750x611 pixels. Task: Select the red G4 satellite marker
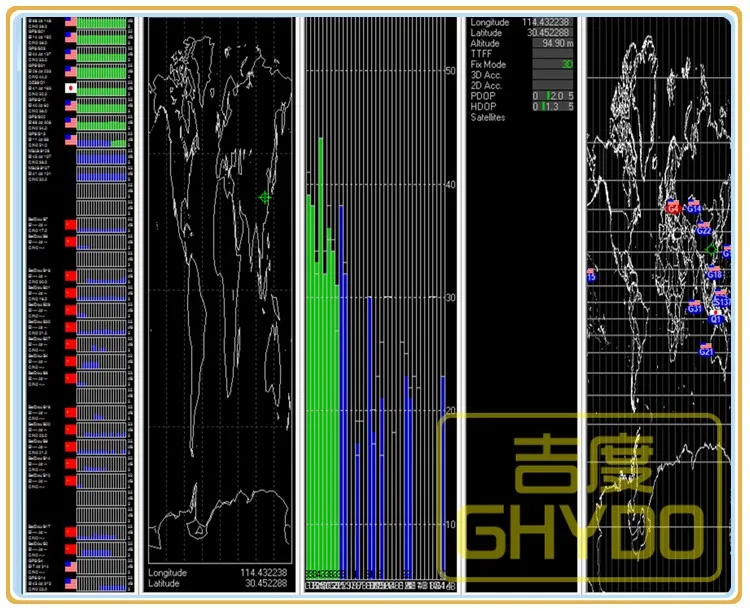[673, 208]
